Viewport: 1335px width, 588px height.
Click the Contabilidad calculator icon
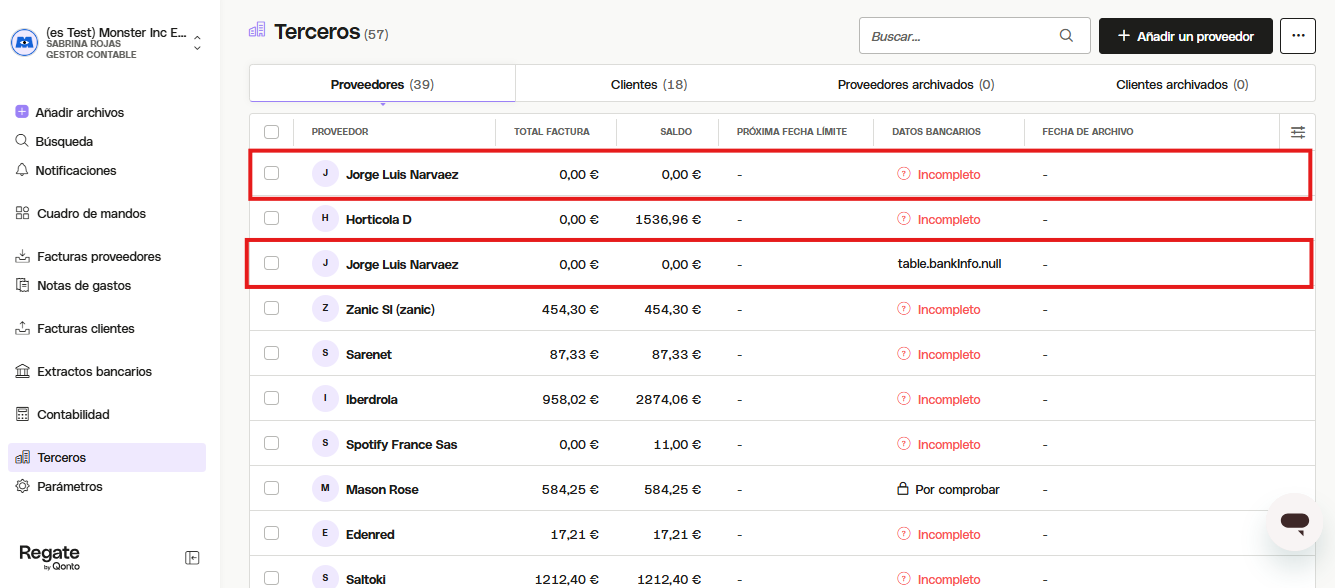tap(22, 414)
